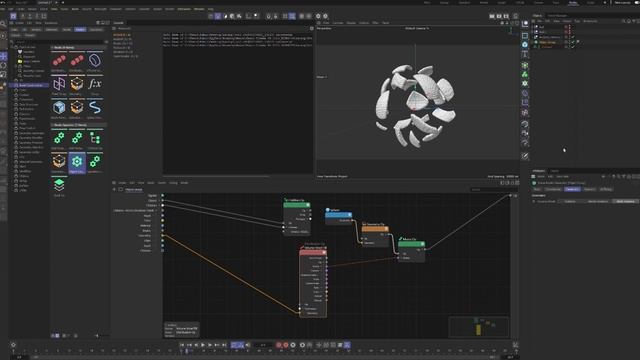Click the camera icon in side palette
This screenshot has width=640, height=360.
coord(525,133)
